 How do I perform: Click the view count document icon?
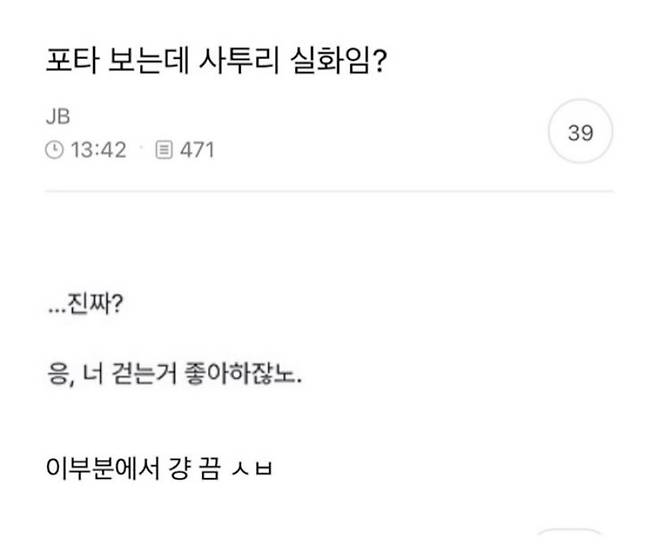tap(165, 150)
